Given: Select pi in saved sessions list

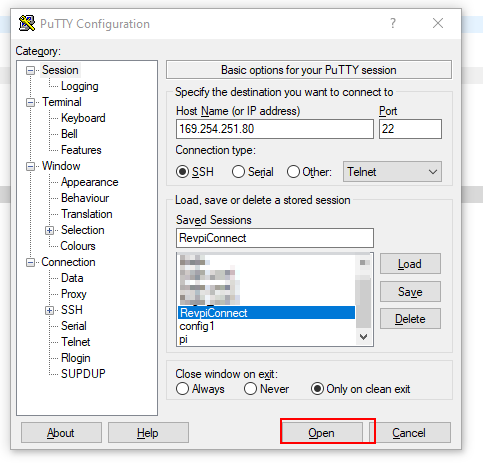Looking at the screenshot, I should (x=266, y=339).
